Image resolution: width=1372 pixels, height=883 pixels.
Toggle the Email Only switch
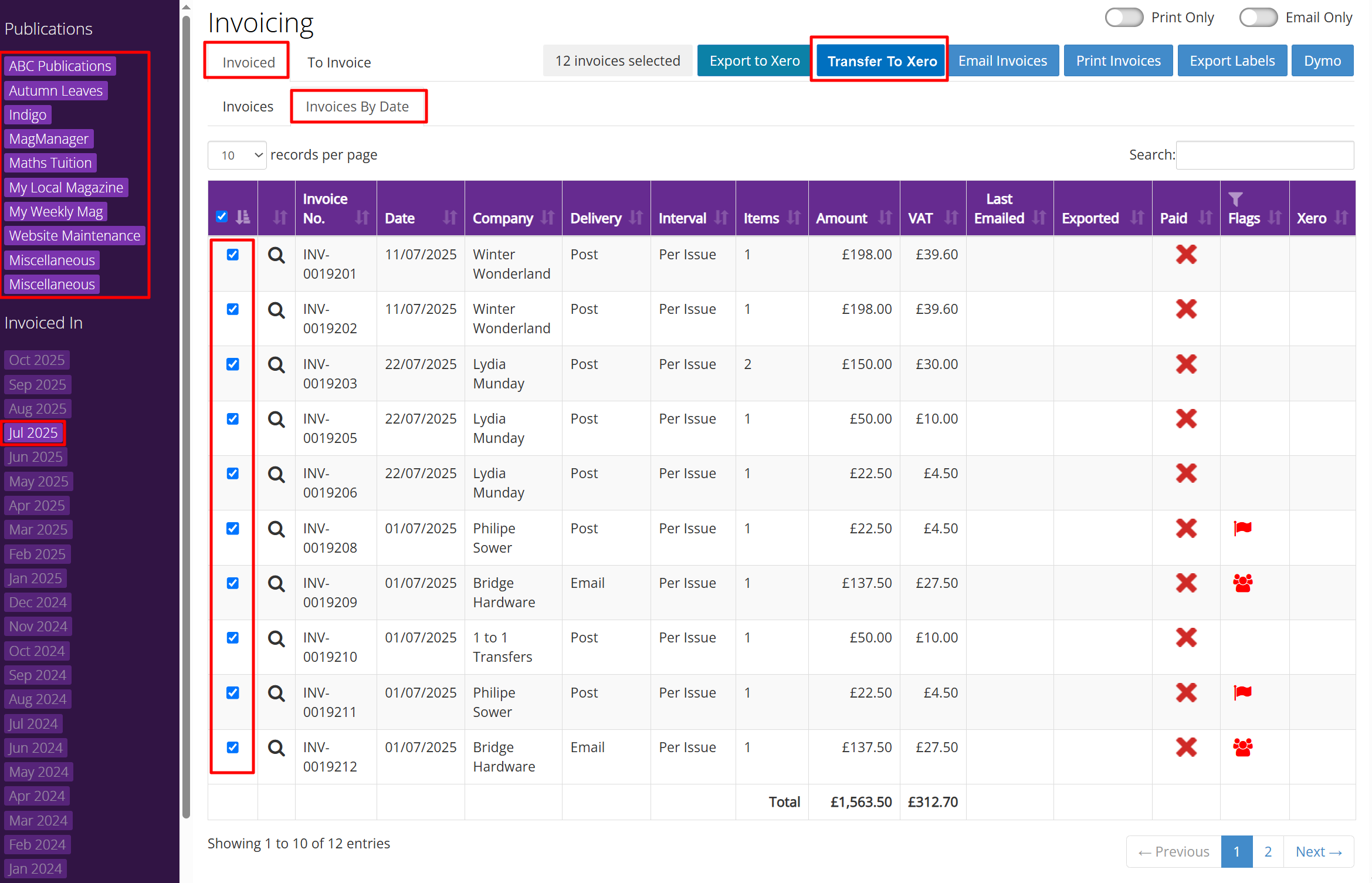click(1258, 18)
